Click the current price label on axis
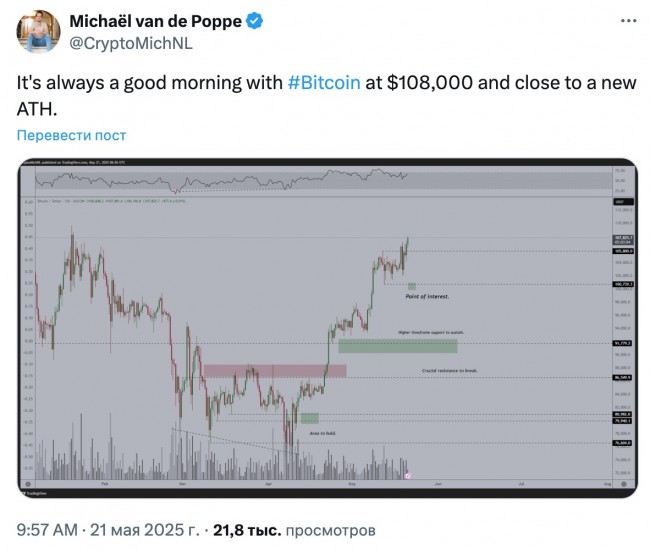The height and width of the screenshot is (551, 650). [x=623, y=240]
